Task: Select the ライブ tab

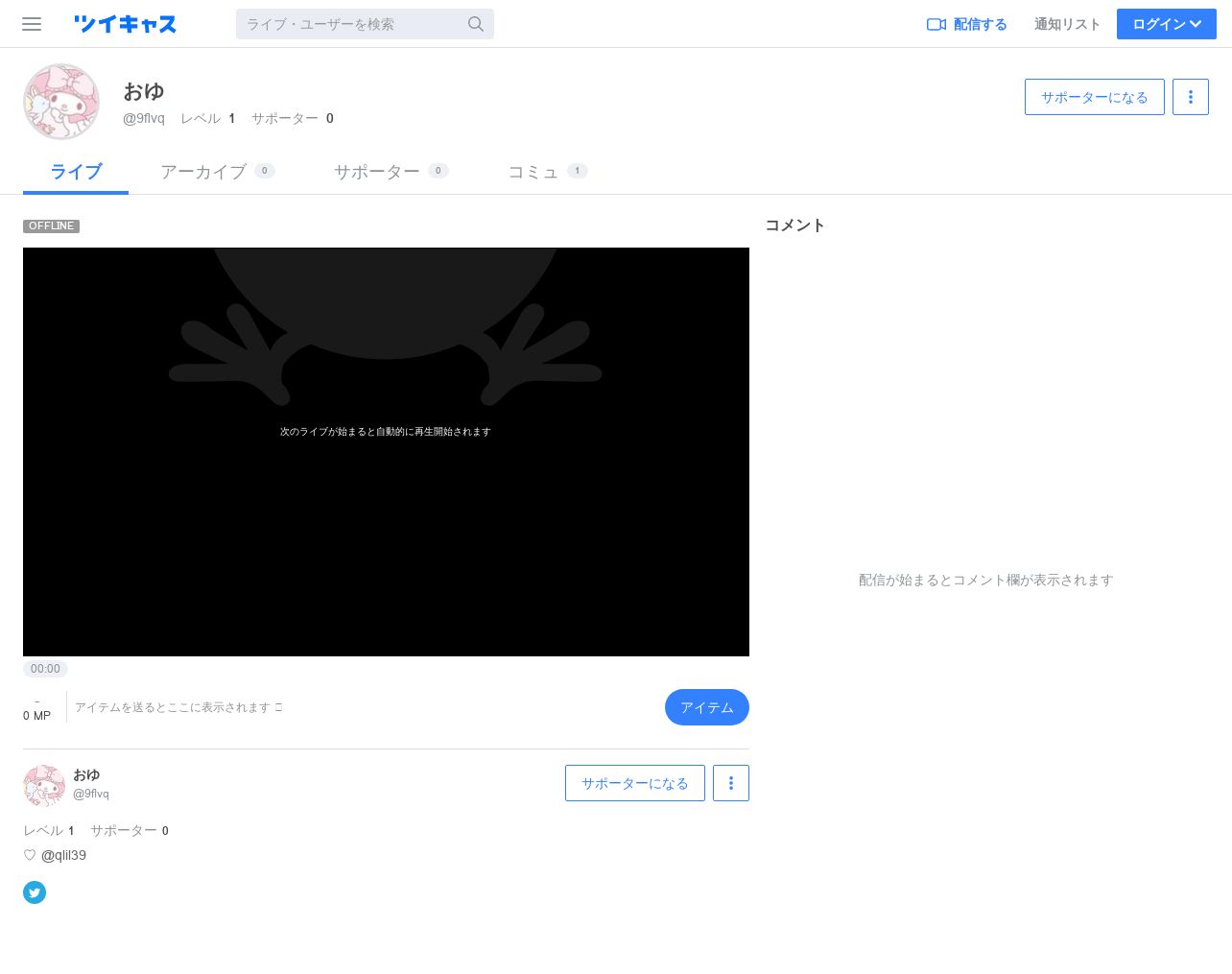Action: pyautogui.click(x=76, y=172)
